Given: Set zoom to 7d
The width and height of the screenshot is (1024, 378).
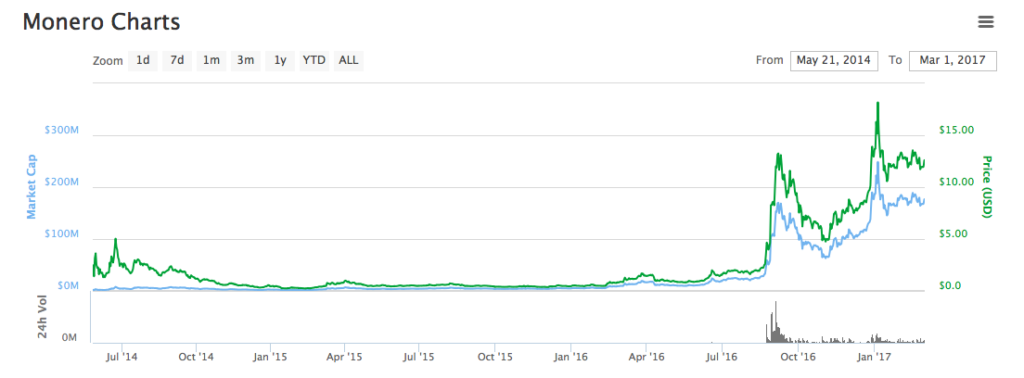Looking at the screenshot, I should point(177,61).
